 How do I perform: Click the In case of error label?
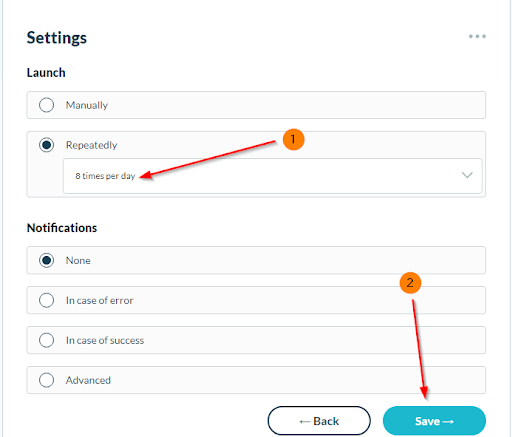point(99,300)
